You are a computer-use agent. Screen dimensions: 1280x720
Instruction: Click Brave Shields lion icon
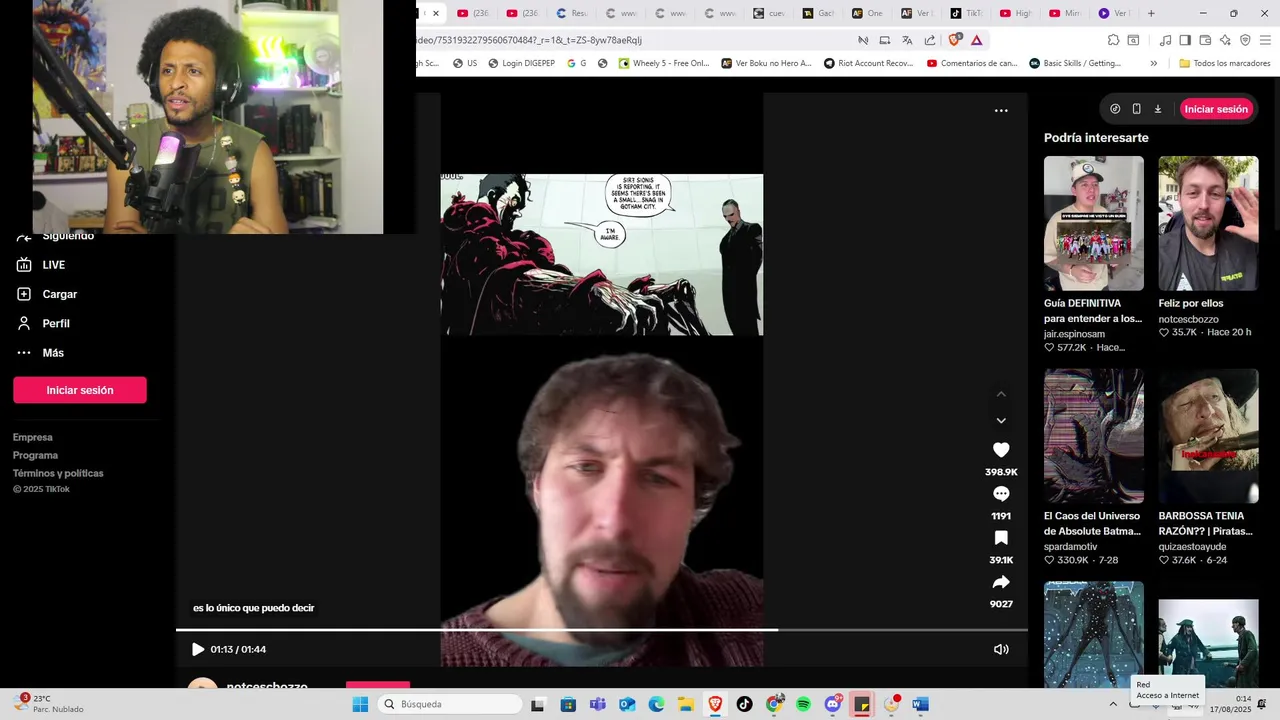point(954,40)
